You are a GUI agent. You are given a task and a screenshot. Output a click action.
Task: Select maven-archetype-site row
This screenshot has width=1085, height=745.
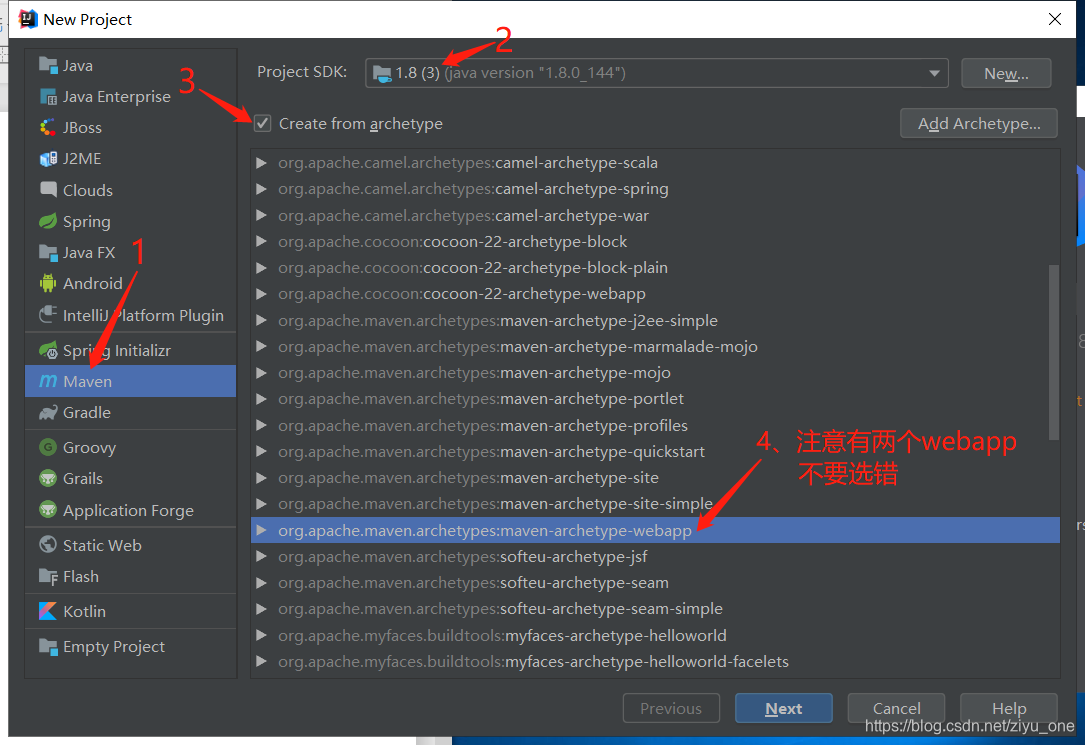tap(655, 478)
